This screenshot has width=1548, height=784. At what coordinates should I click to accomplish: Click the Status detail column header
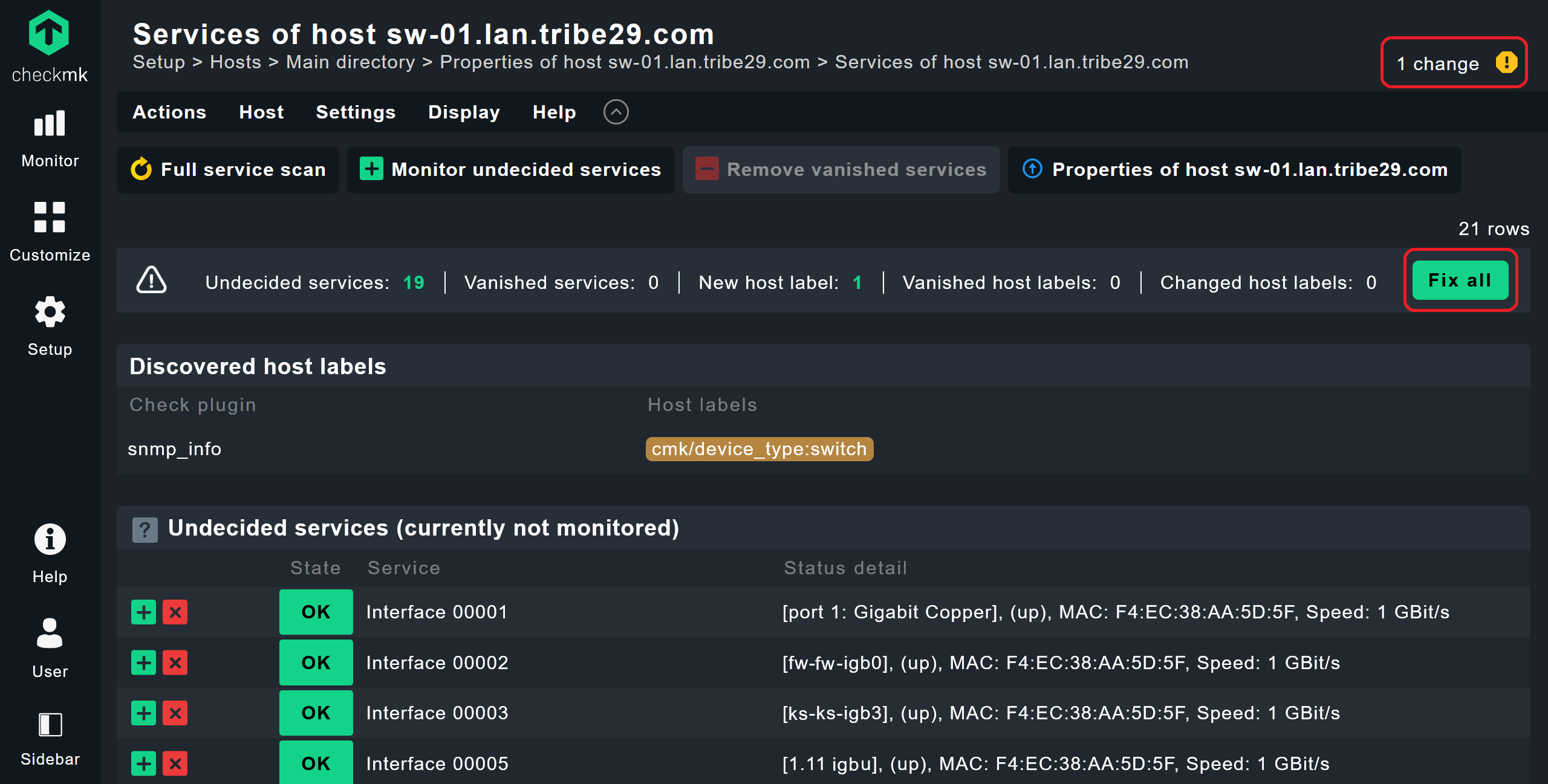pos(845,568)
